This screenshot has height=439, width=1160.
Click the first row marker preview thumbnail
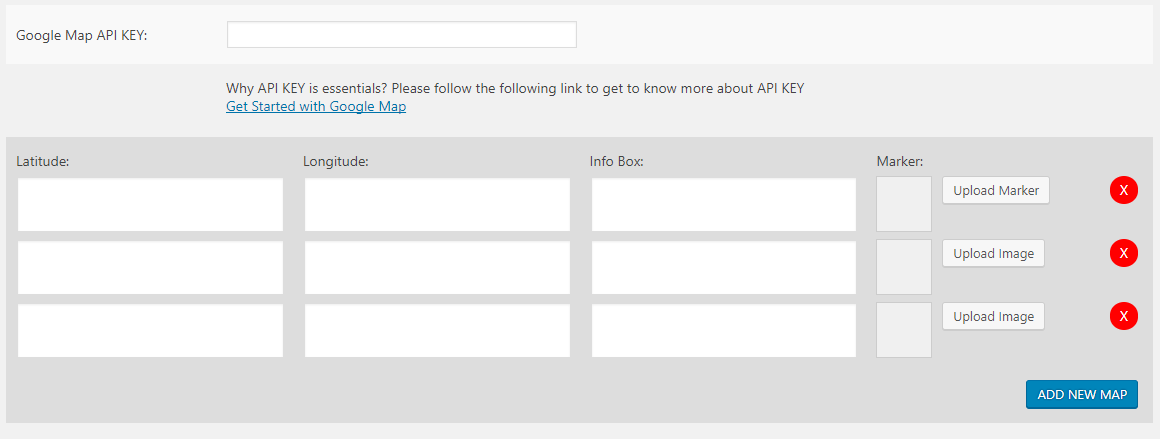(904, 204)
